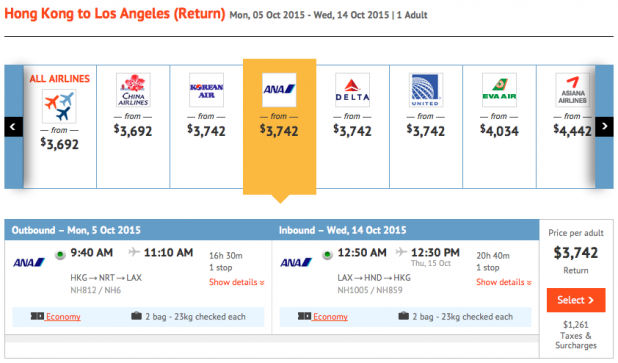Expand inbound flight Show details
The image size is (618, 363).
coord(504,282)
